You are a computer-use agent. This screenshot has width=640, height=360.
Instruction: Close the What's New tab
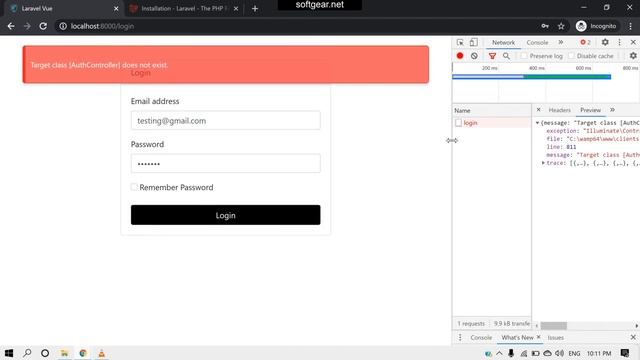(x=538, y=337)
